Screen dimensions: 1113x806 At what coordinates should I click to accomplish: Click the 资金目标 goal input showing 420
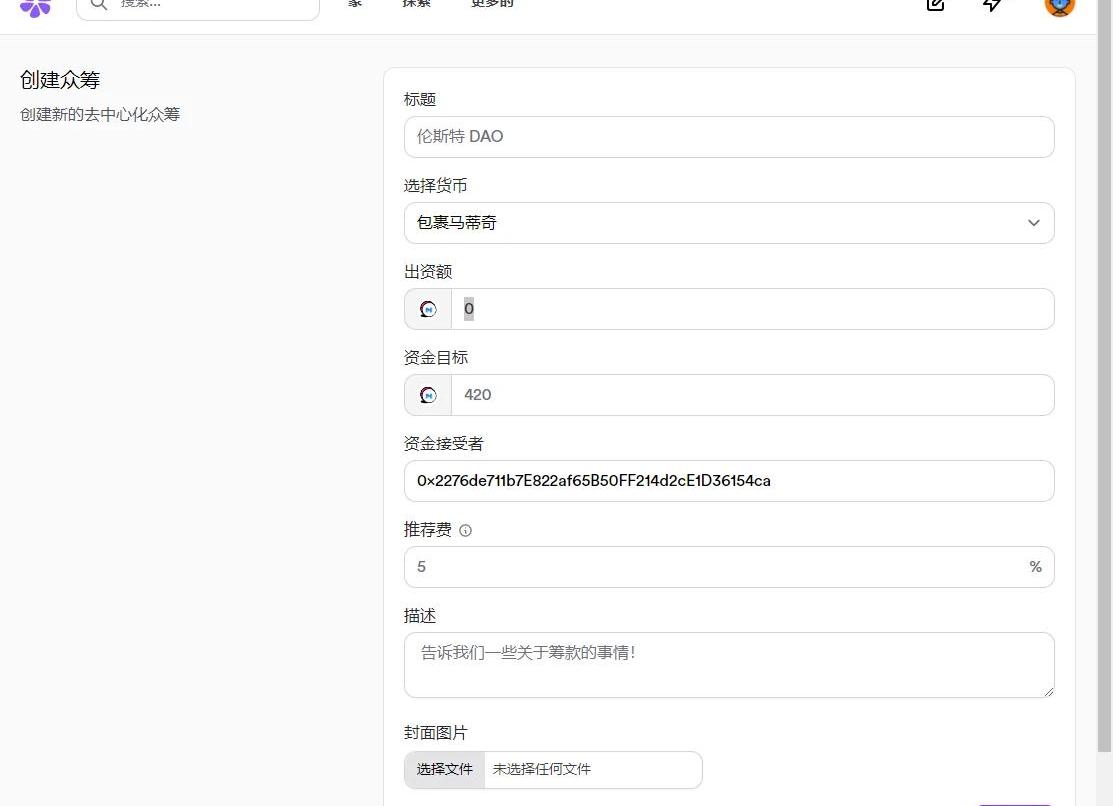(750, 395)
